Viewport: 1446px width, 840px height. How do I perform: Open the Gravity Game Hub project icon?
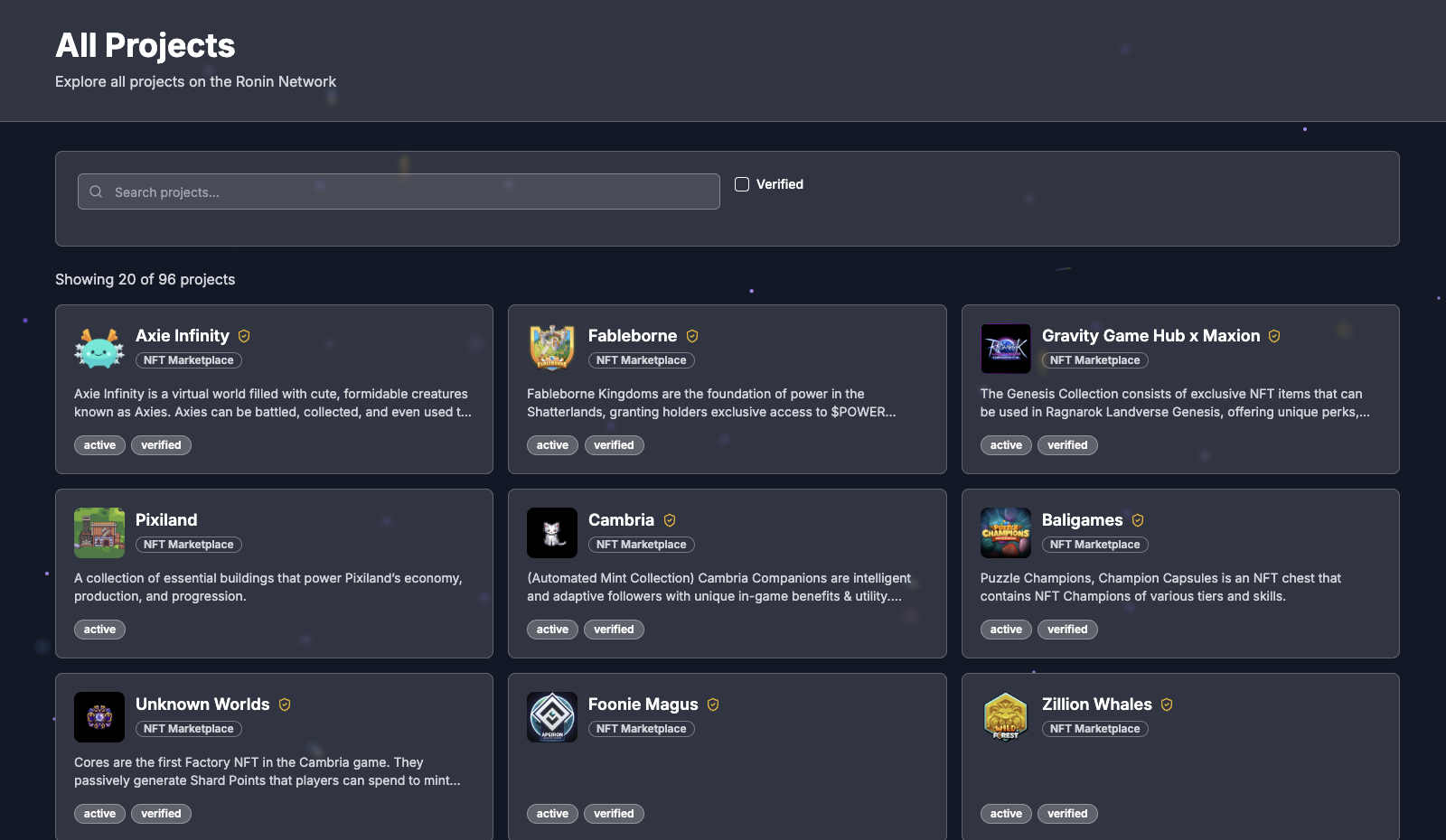(1005, 349)
